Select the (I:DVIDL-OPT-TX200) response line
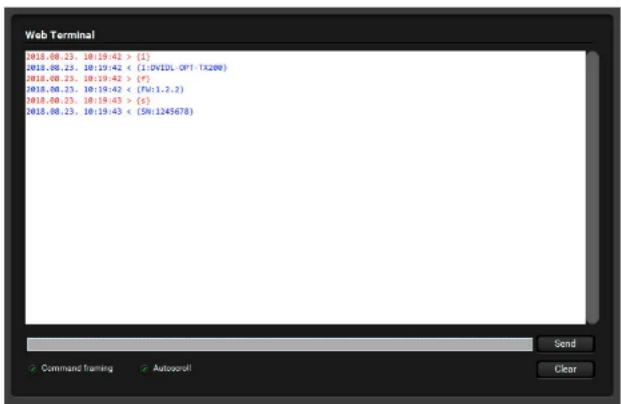This screenshot has height=404, width=621. point(126,68)
